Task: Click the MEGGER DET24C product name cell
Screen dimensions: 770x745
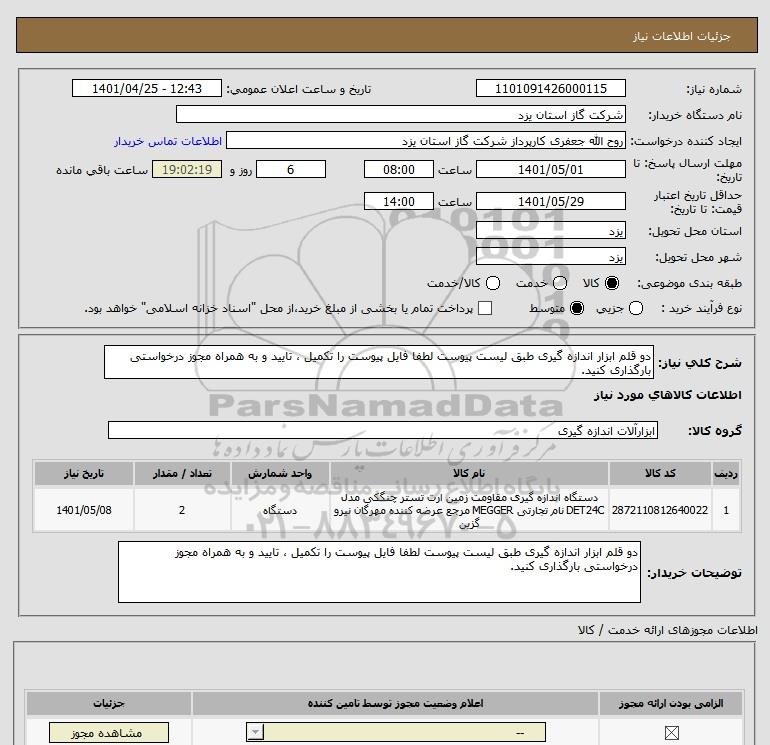Action: 469,510
